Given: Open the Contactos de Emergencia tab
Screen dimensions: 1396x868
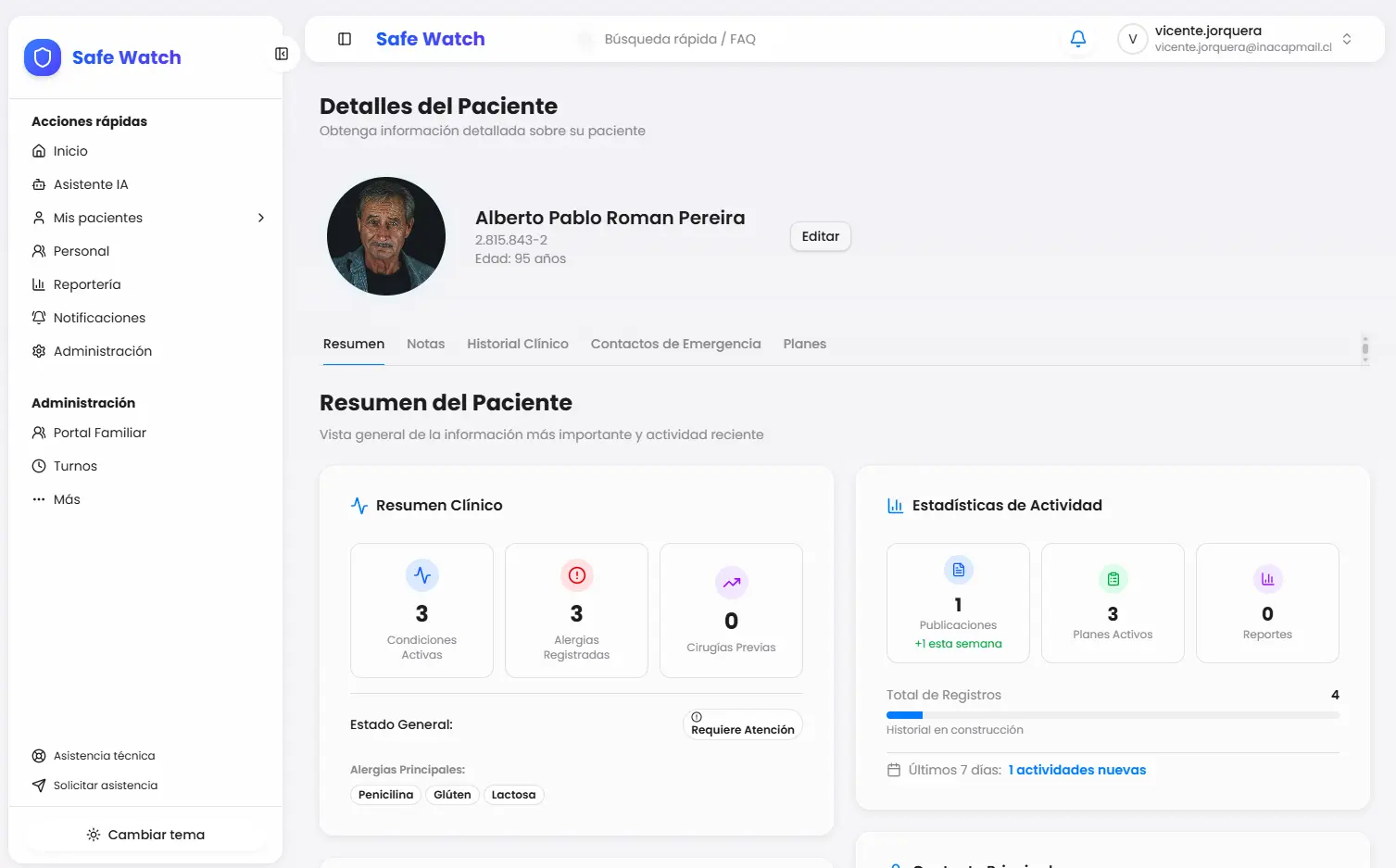Looking at the screenshot, I should click(675, 343).
